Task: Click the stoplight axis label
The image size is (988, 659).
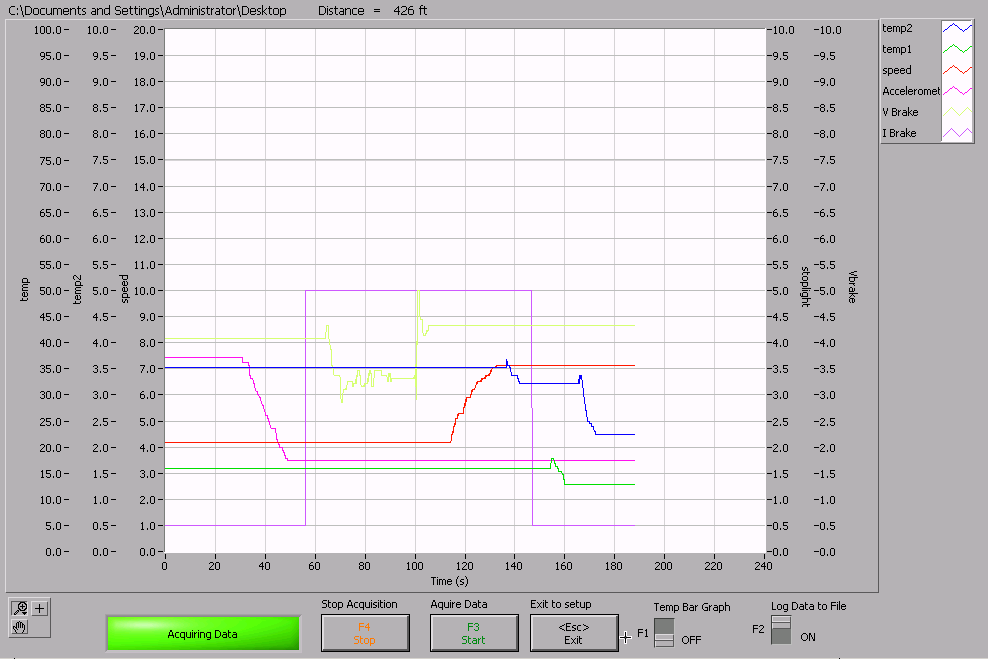Action: click(x=805, y=287)
